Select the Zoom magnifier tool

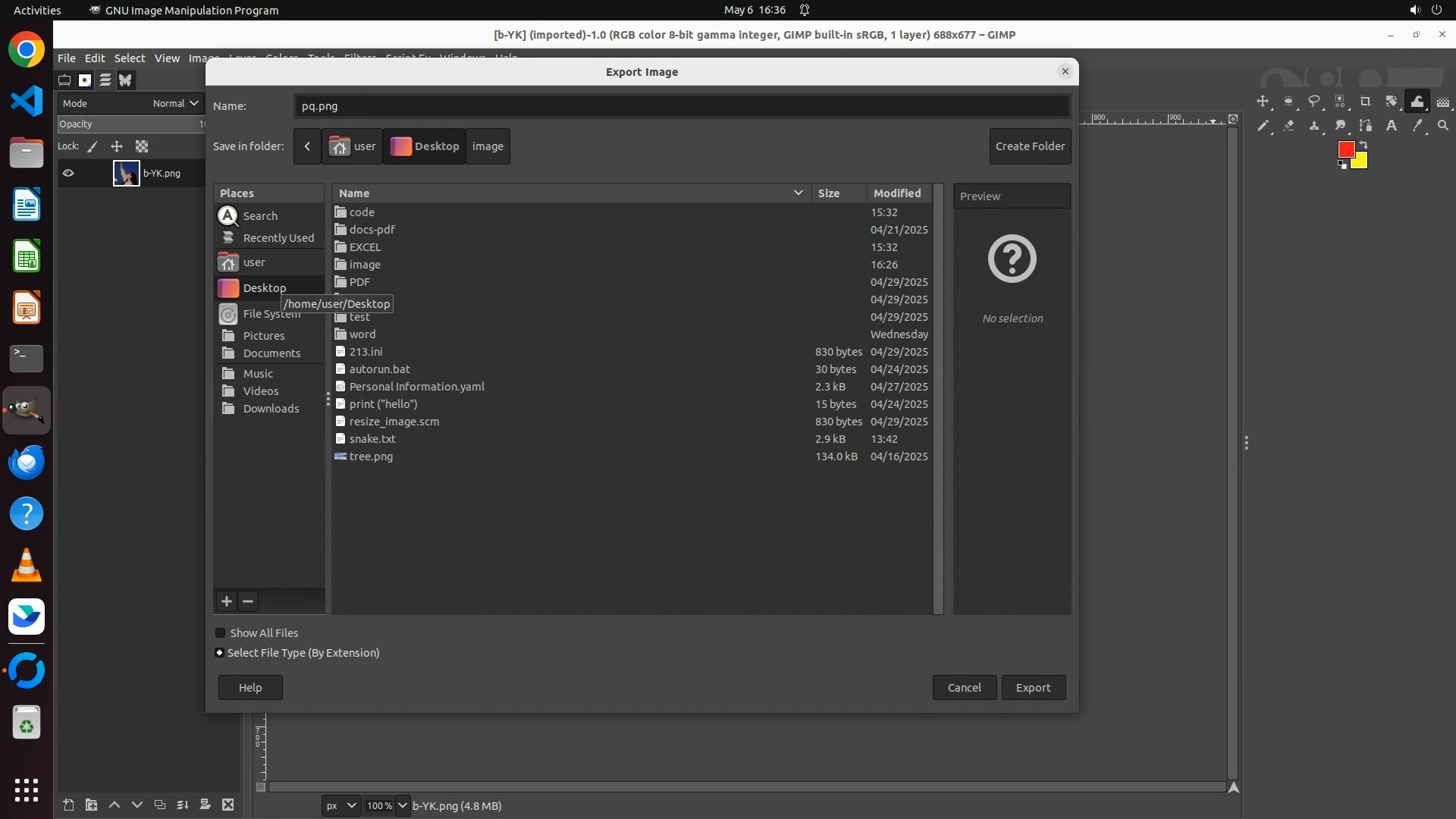coord(1442,126)
